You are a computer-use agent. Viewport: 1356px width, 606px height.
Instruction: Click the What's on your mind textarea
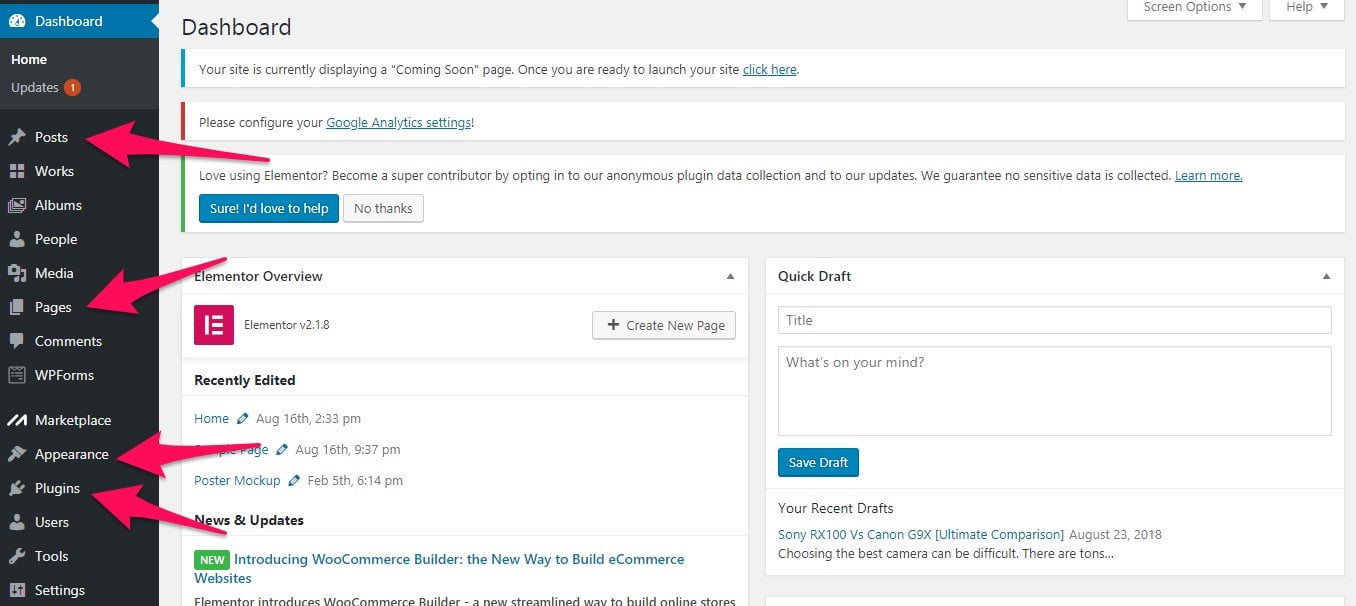pyautogui.click(x=1055, y=391)
